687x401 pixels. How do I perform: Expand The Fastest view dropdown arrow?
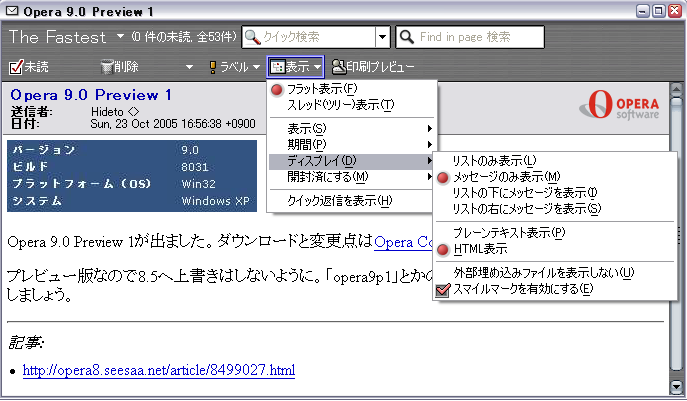[x=120, y=36]
